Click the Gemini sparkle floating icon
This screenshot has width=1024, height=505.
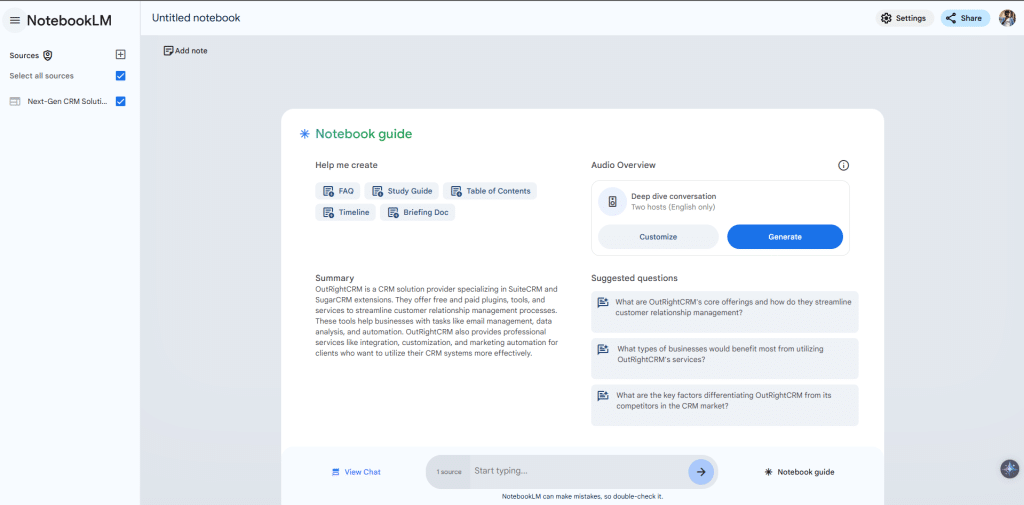tap(1010, 468)
